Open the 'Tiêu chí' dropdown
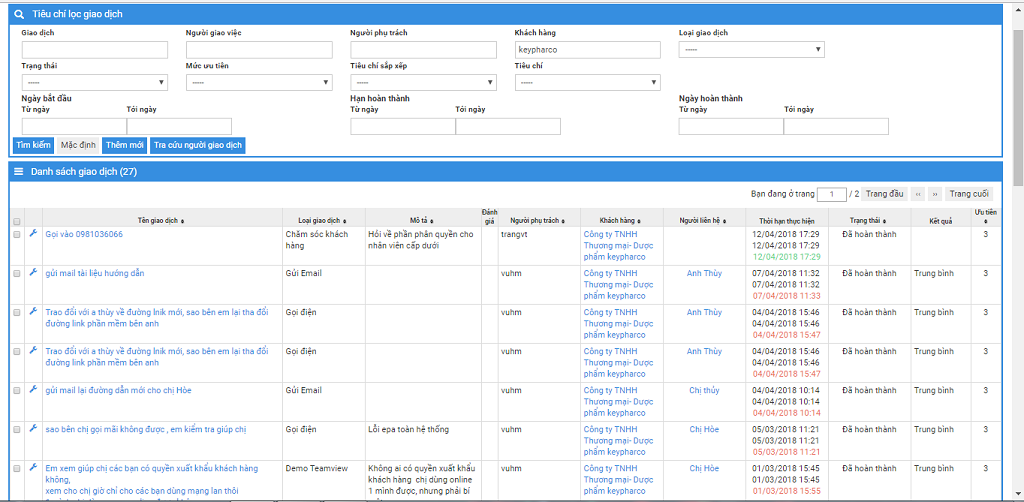Viewport: 1024px width, 502px height. point(588,82)
